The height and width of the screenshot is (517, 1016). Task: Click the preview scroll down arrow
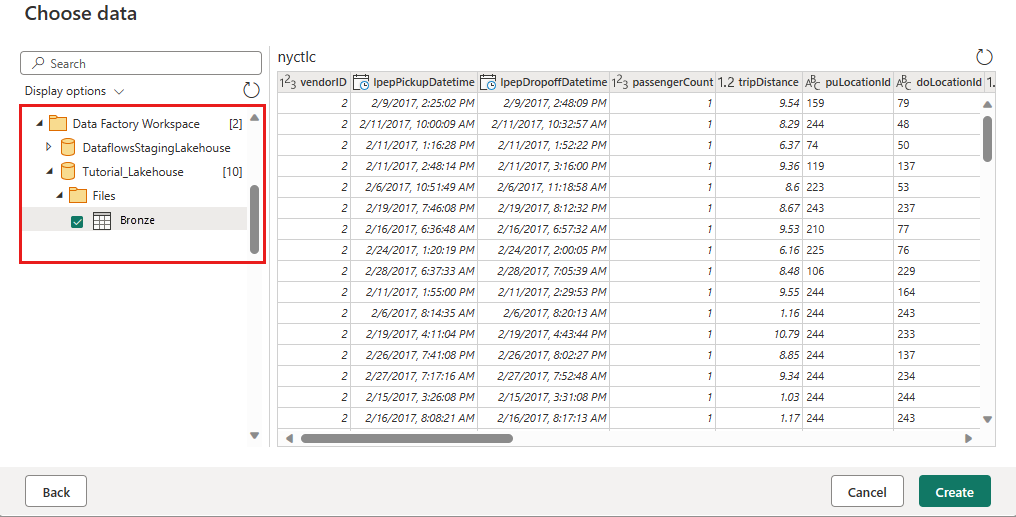987,419
